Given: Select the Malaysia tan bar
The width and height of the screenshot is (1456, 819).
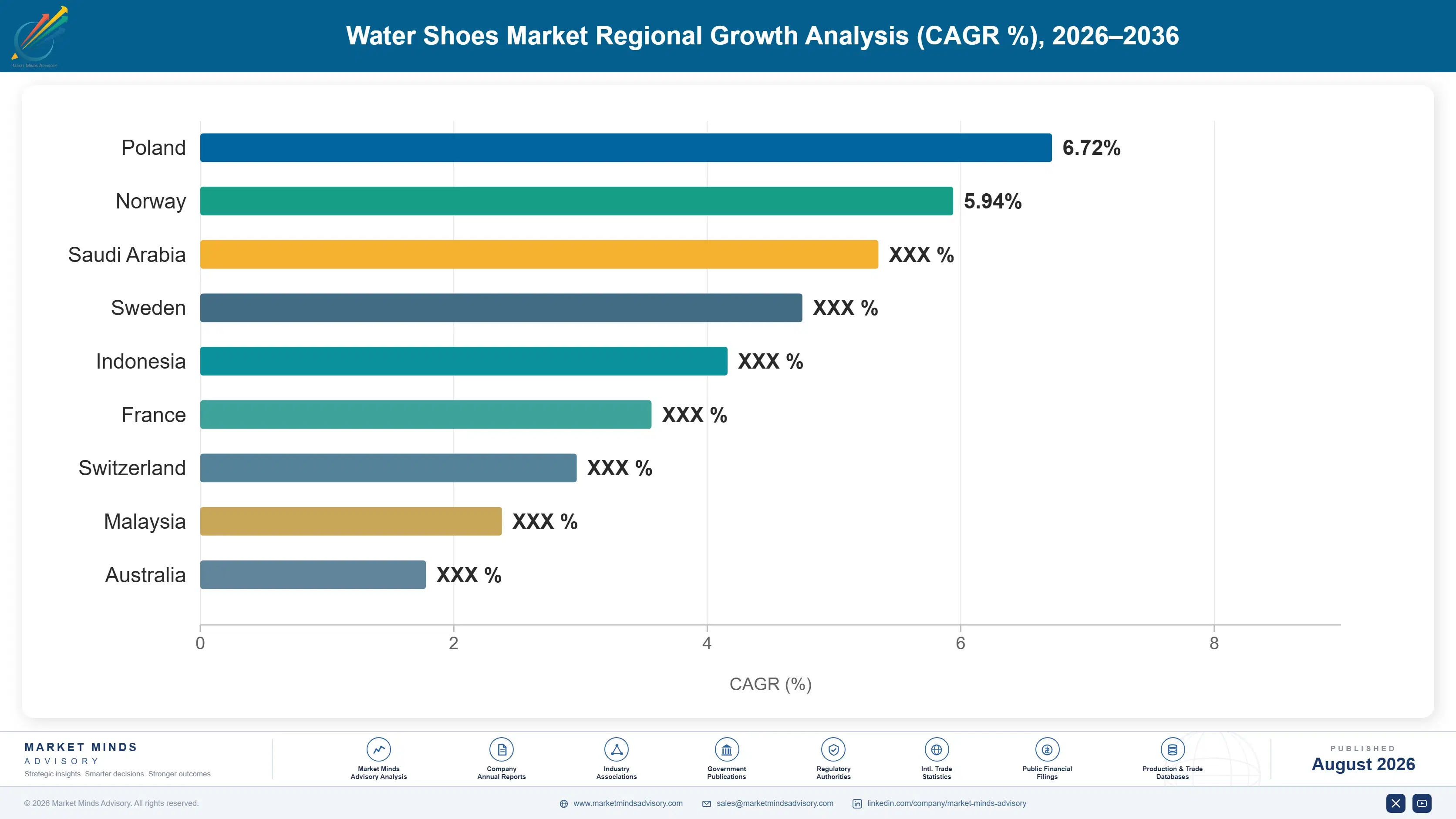Looking at the screenshot, I should pyautogui.click(x=351, y=521).
